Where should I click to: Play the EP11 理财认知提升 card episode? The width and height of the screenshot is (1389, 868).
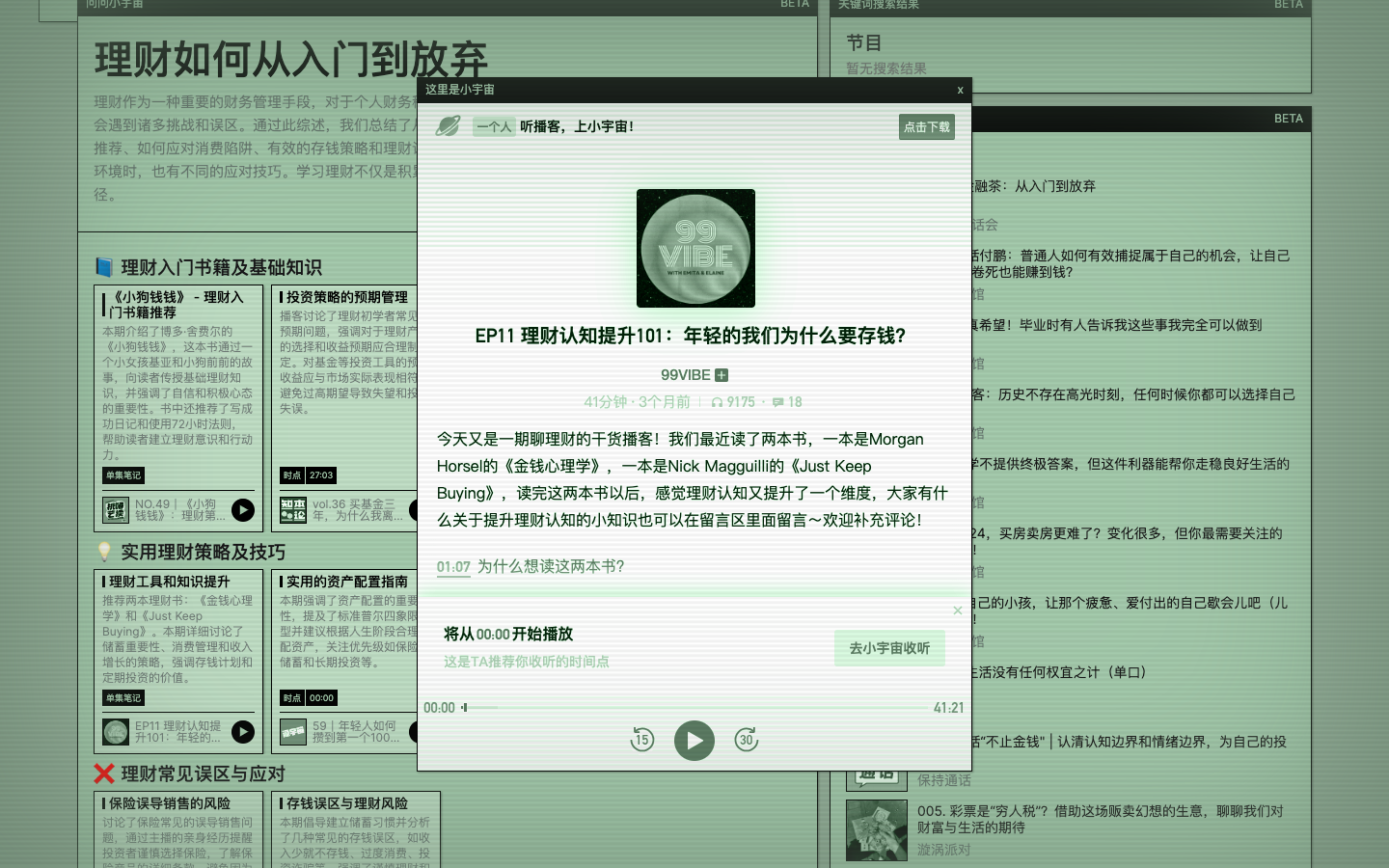(x=243, y=732)
